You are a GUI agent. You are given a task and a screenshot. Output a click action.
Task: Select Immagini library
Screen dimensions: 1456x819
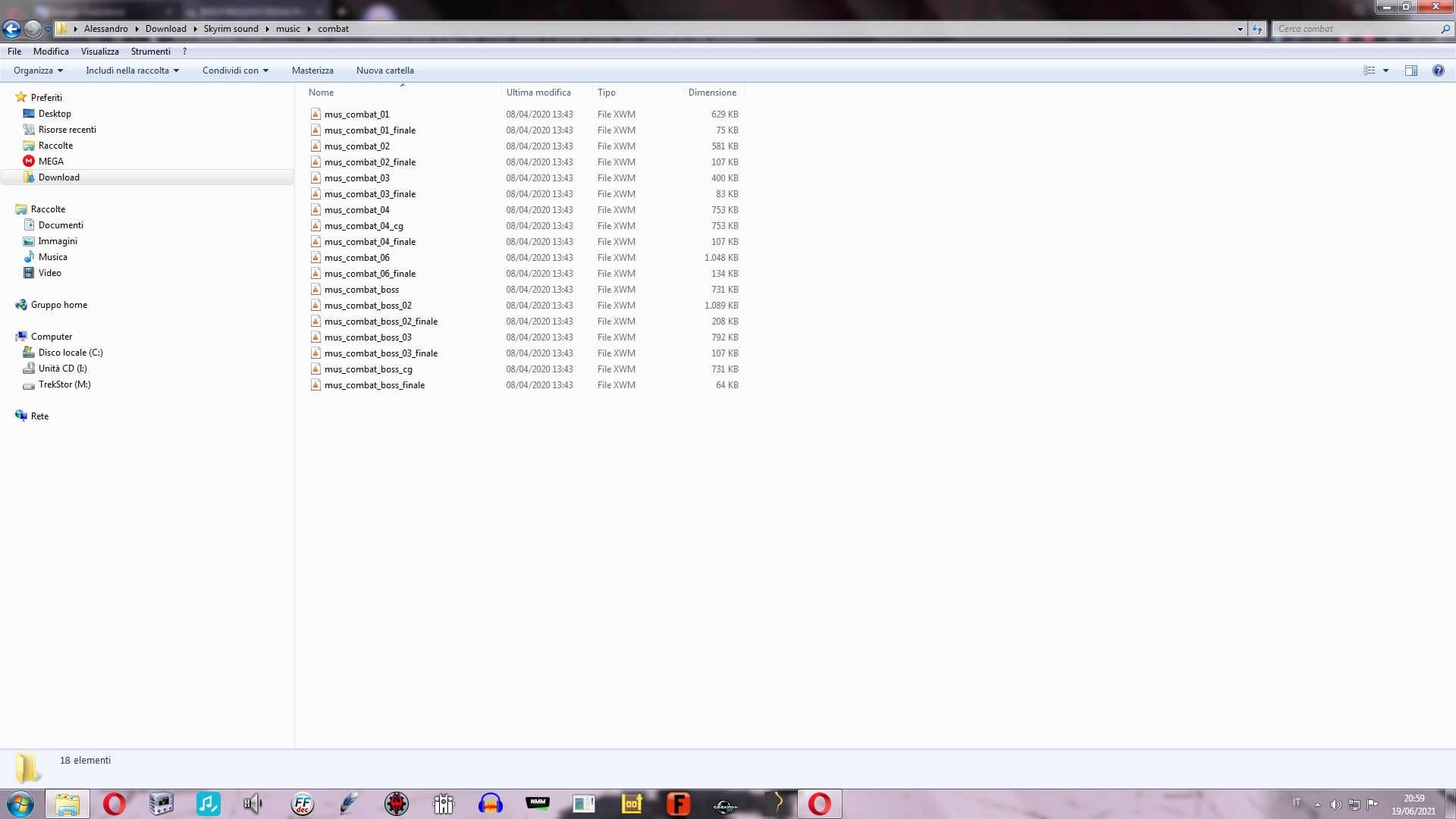[58, 241]
